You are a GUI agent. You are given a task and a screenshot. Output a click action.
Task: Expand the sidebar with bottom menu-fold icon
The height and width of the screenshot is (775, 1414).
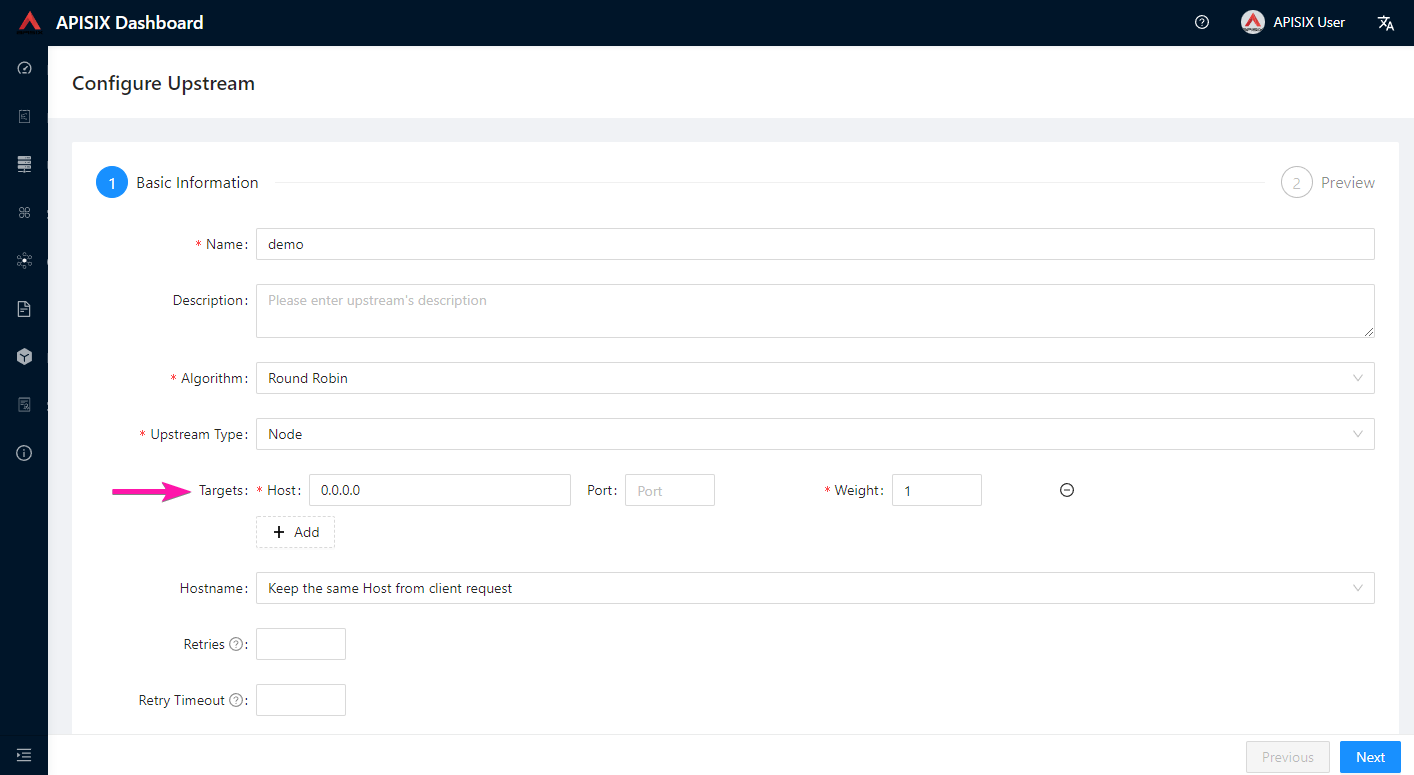[24, 754]
